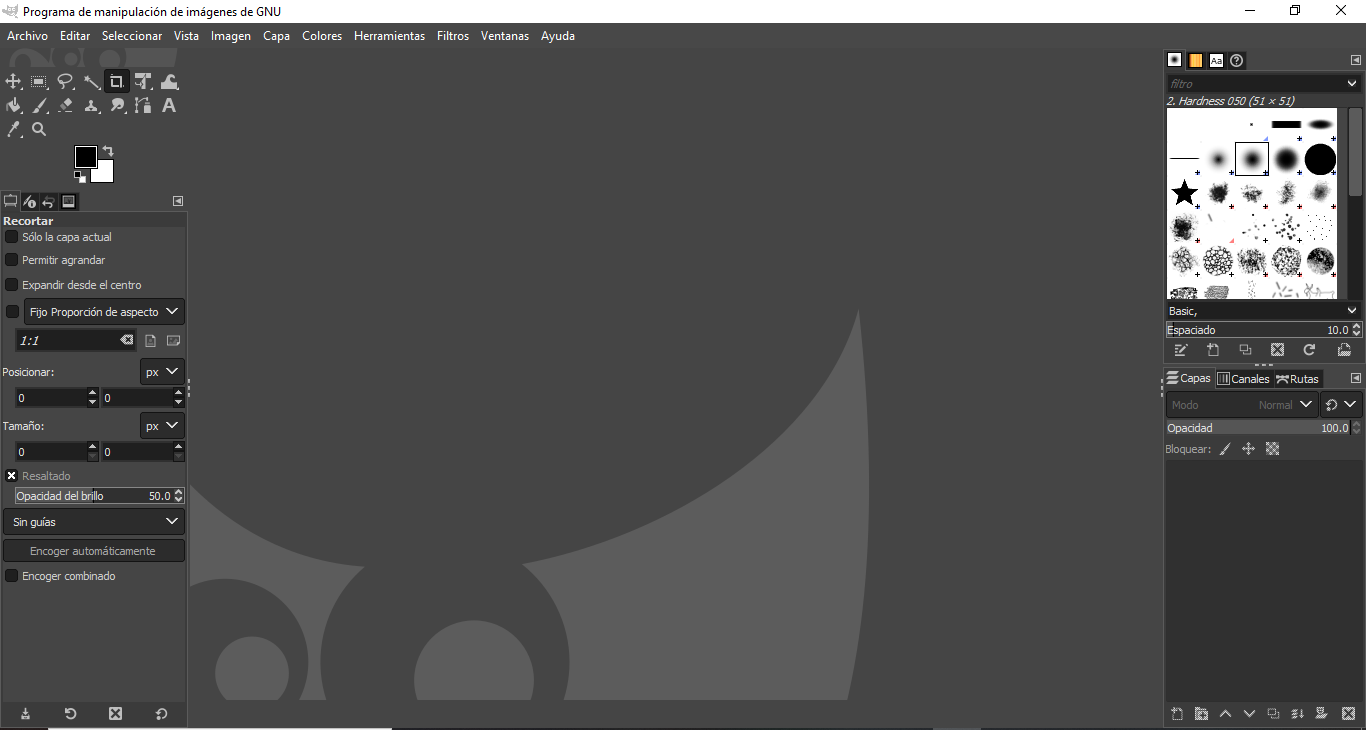Enable 'Permitir agrandar' checkbox
Viewport: 1366px width, 730px height.
tap(12, 260)
